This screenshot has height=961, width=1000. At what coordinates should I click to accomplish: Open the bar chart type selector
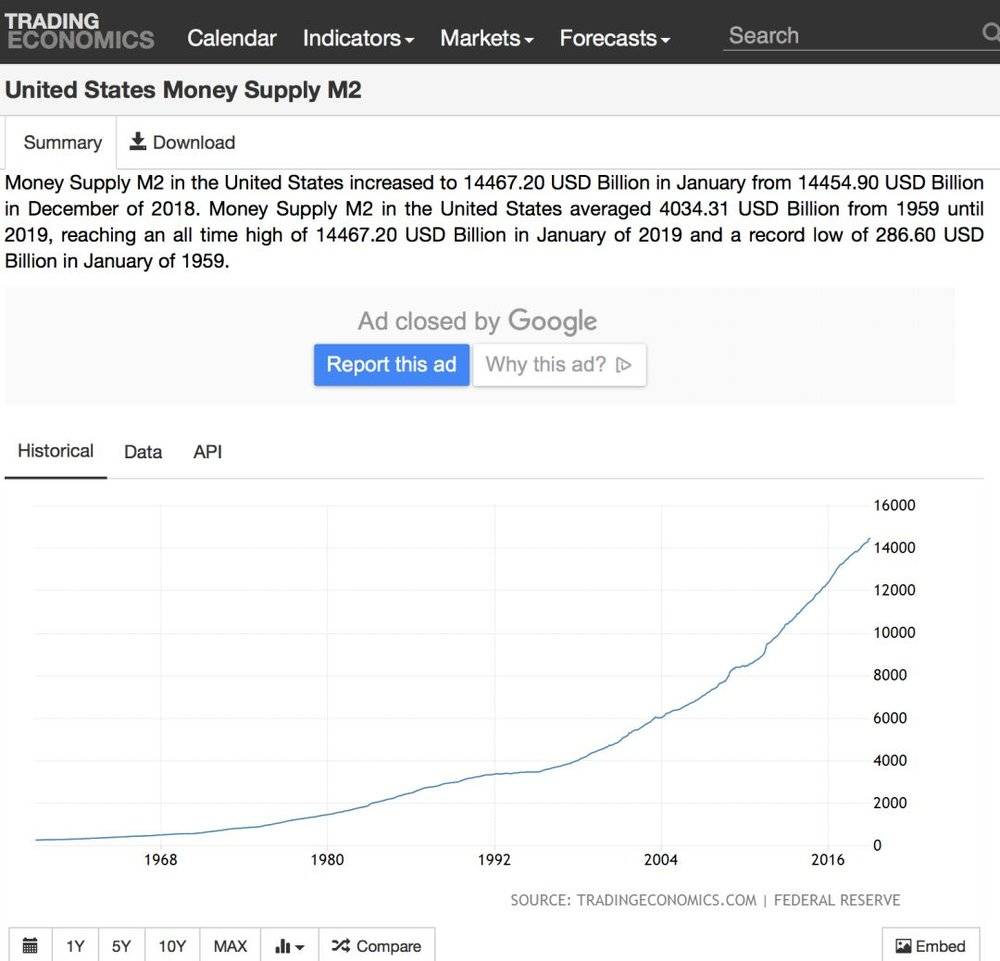click(x=290, y=946)
